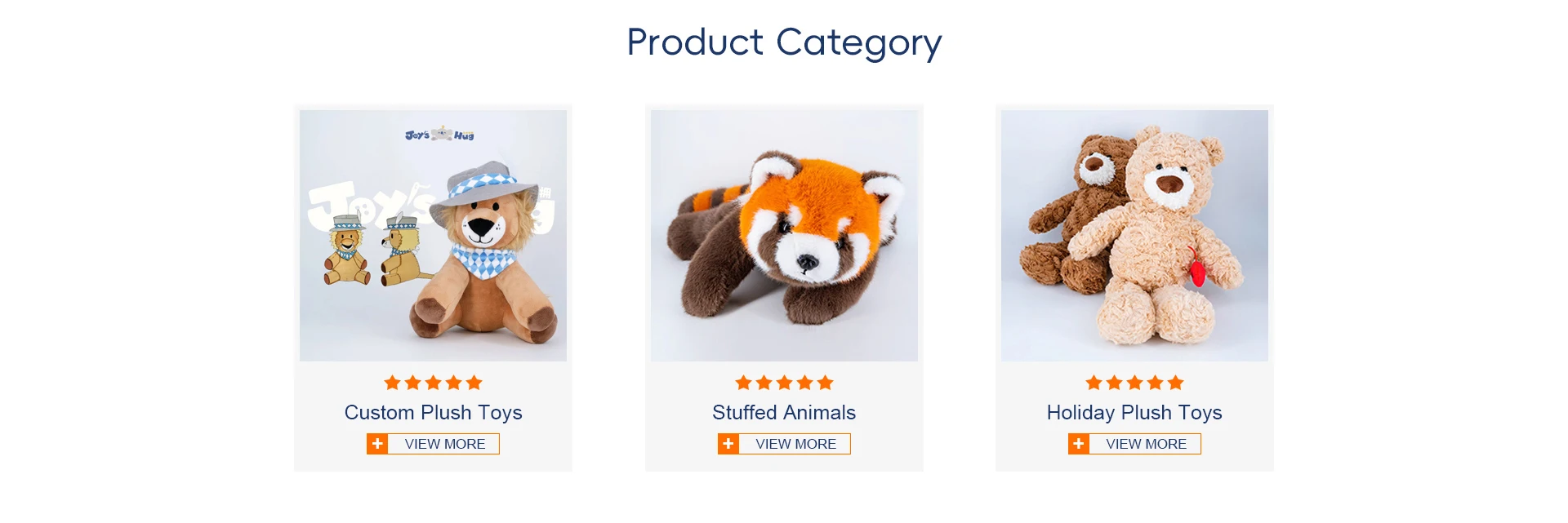Screen dimensions: 1568x523
Task: Click the middle star under the teddy bears
Action: pyautogui.click(x=1134, y=383)
